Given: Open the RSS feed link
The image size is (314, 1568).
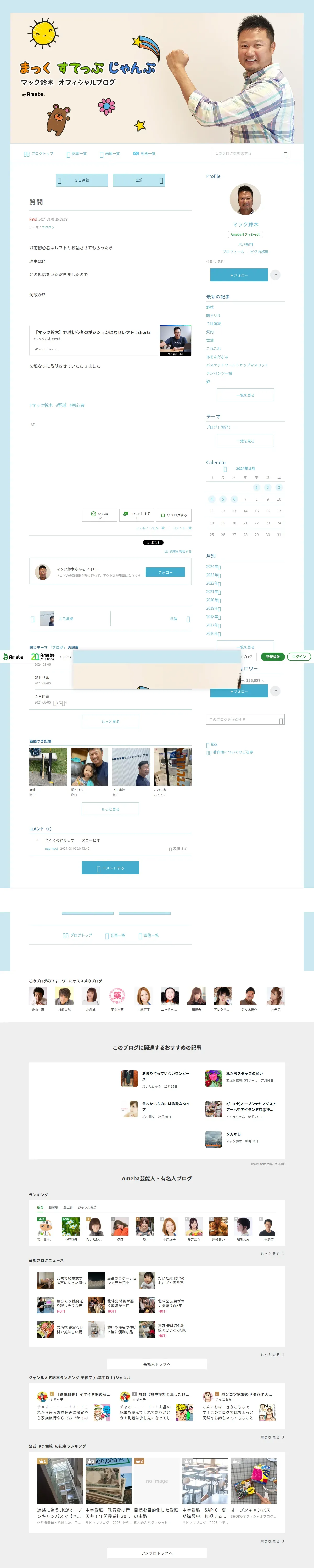Looking at the screenshot, I should [212, 745].
